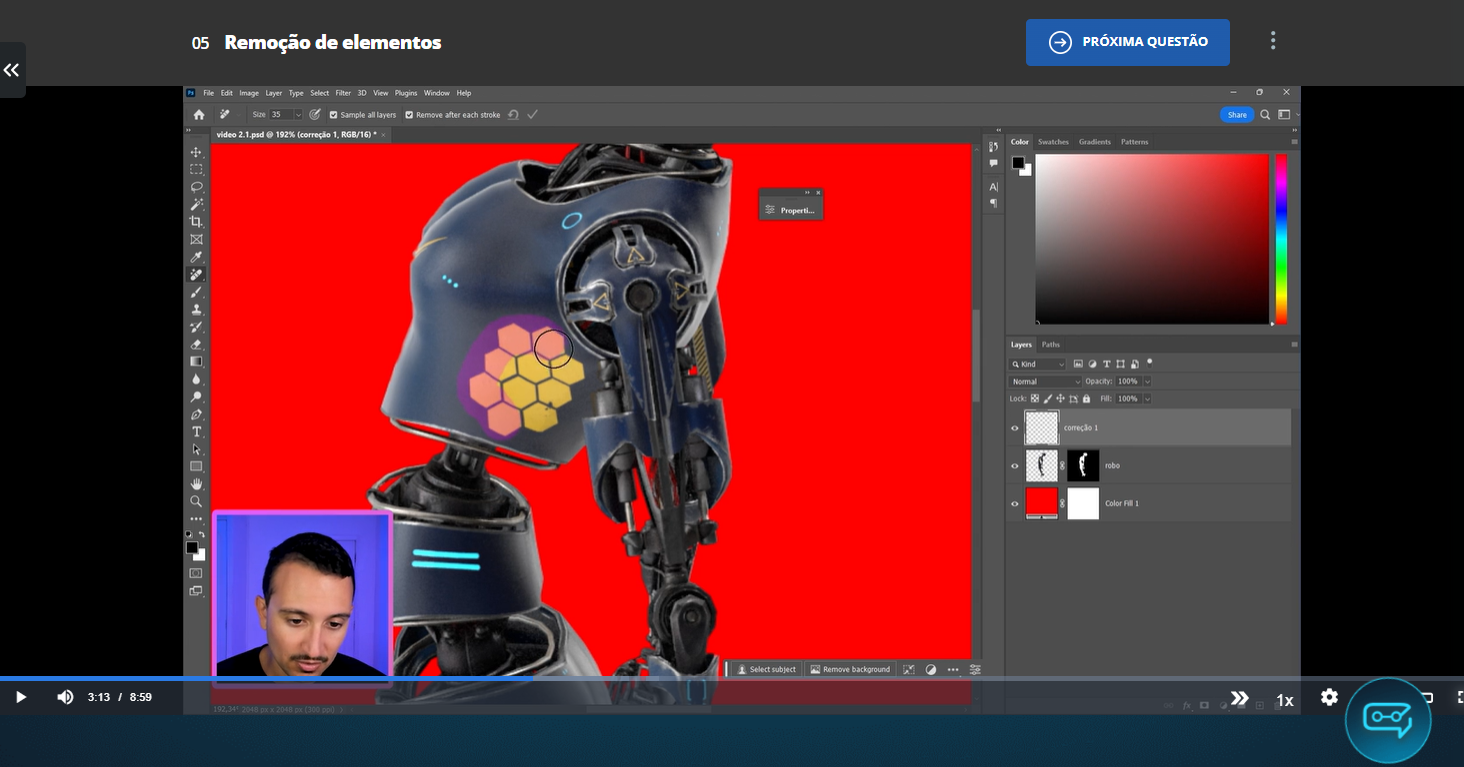Hide the robo layer
This screenshot has width=1464, height=767.
(x=1015, y=466)
